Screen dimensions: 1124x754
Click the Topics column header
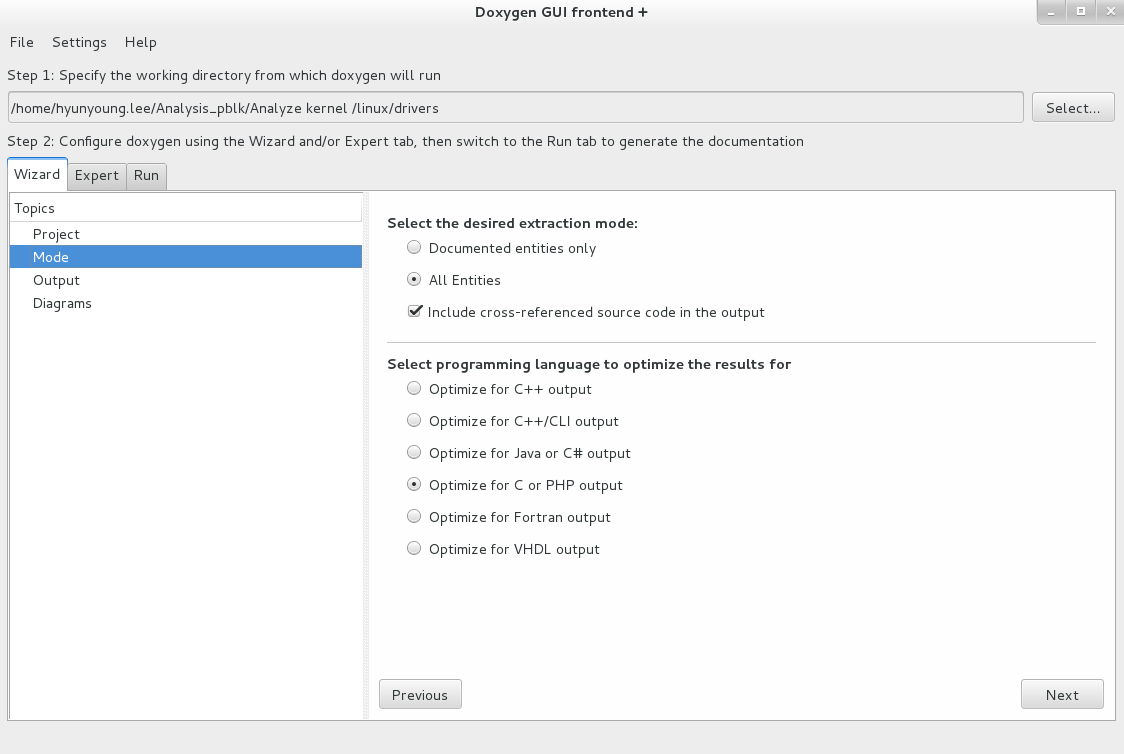tap(186, 208)
